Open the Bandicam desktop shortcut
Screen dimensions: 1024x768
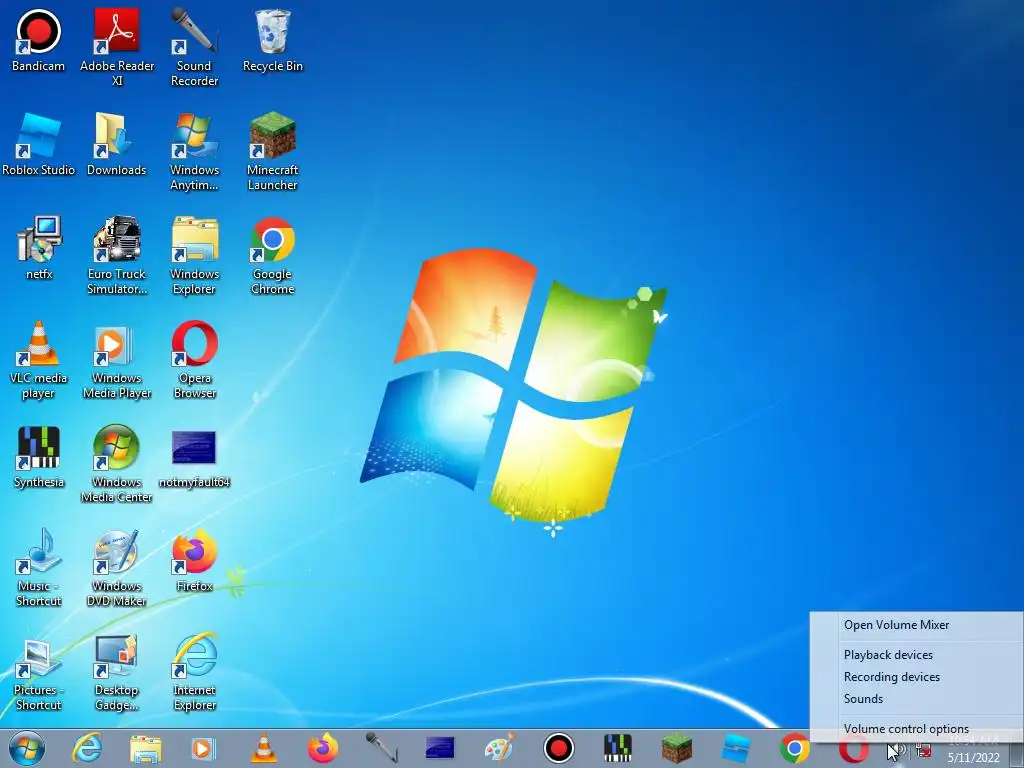coord(39,40)
